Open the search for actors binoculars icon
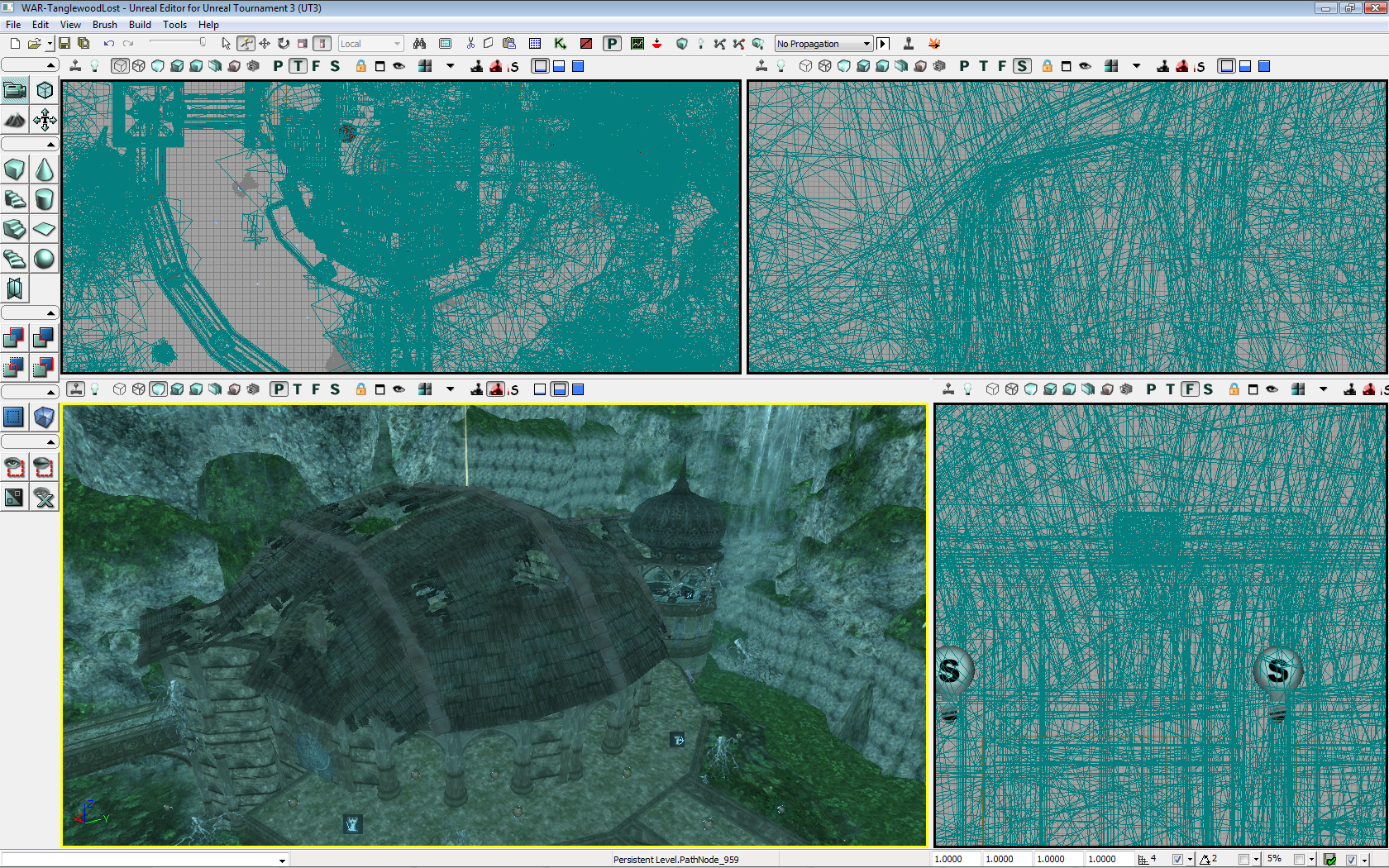The image size is (1389, 868). [420, 44]
